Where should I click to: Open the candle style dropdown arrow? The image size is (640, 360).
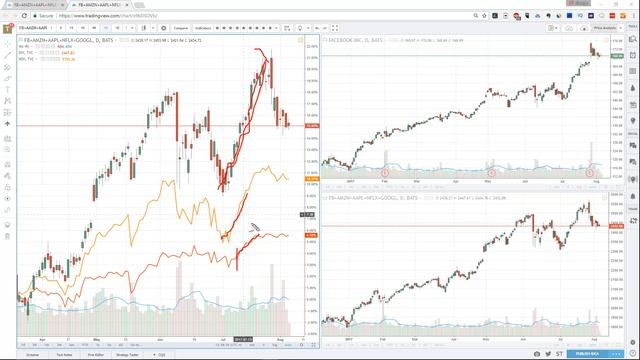153,28
